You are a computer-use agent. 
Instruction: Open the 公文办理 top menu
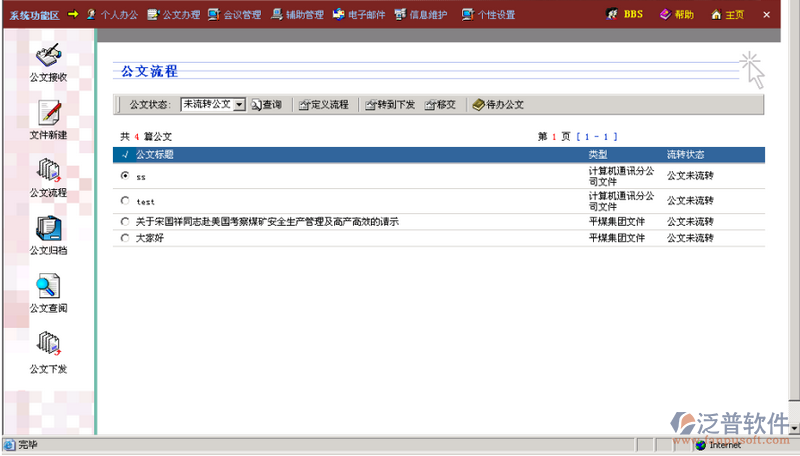[x=174, y=15]
